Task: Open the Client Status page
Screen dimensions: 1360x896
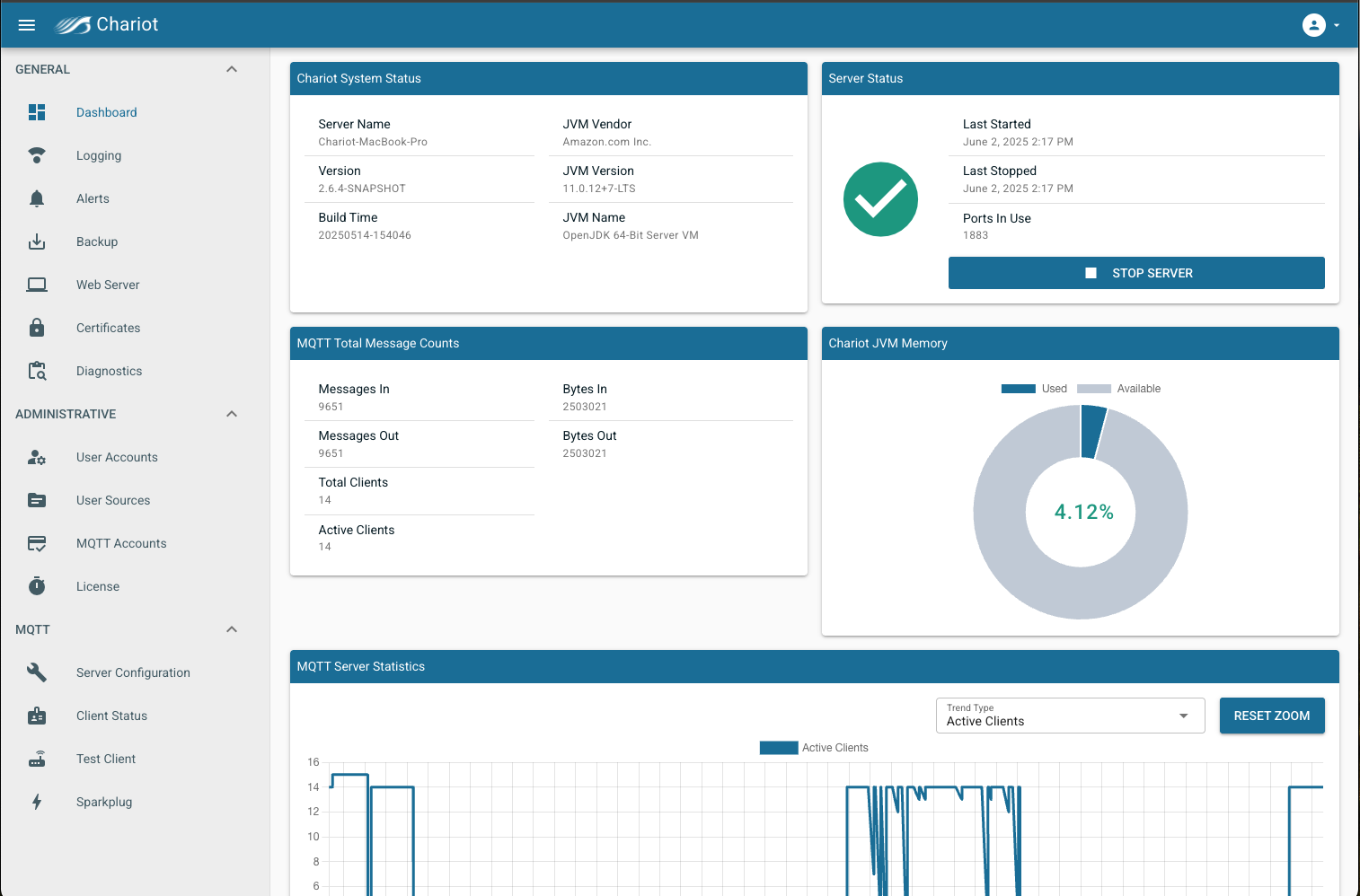Action: coord(111,716)
